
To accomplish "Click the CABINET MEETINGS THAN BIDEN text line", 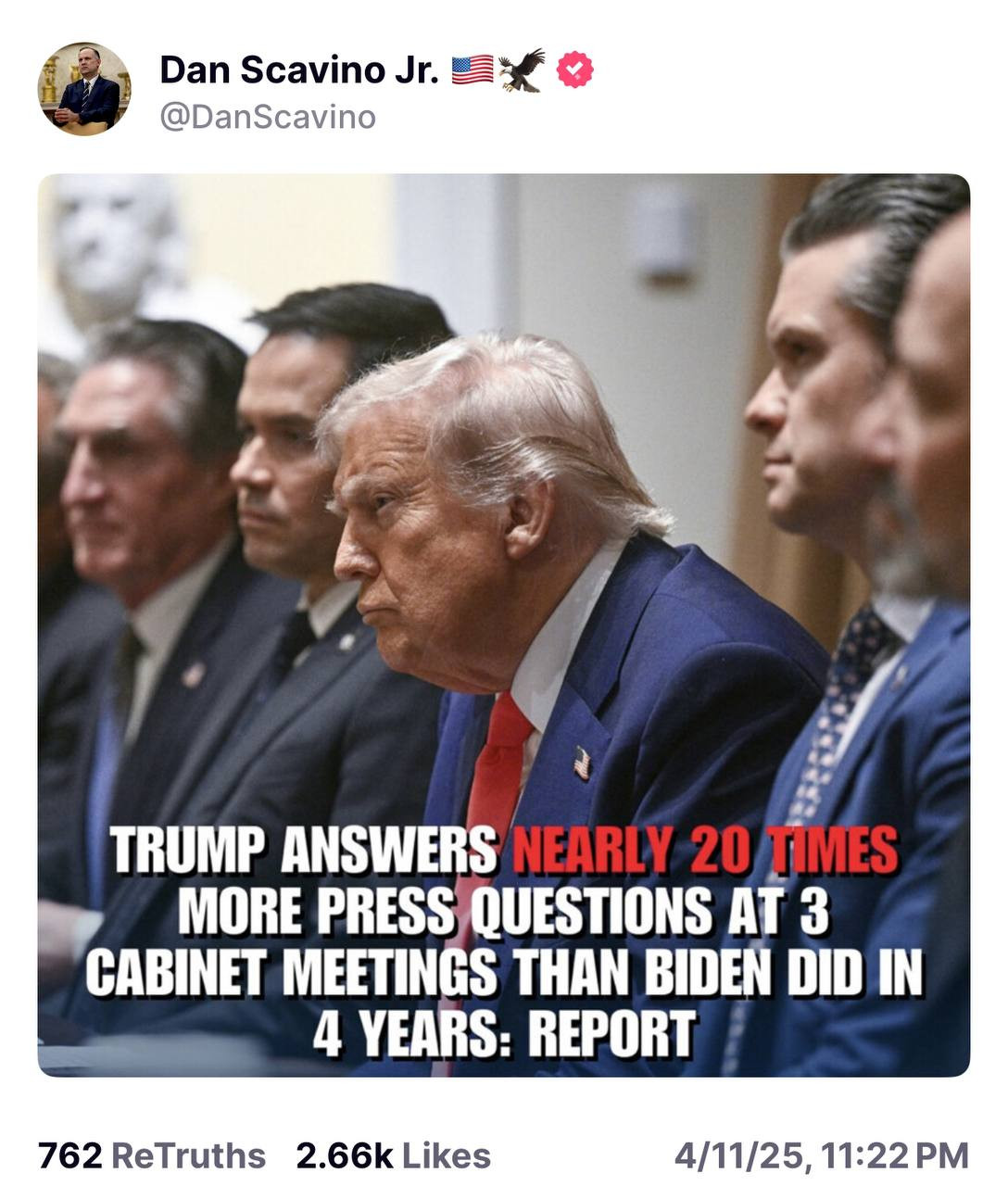I will point(504,973).
